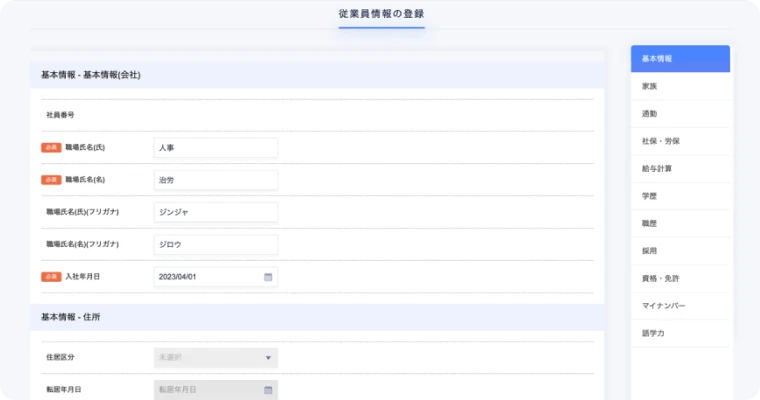The width and height of the screenshot is (760, 400).
Task: Open the 通勤 section
Action: (680, 114)
